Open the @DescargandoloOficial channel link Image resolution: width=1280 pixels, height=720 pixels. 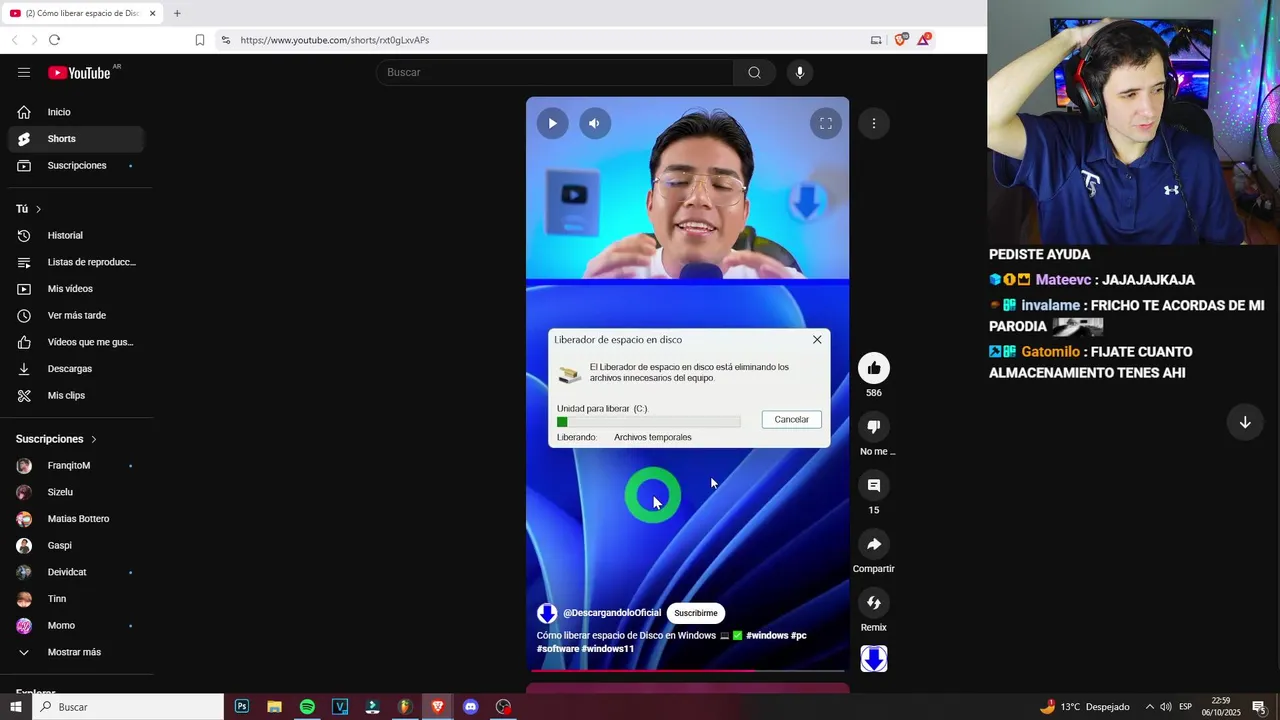612,613
